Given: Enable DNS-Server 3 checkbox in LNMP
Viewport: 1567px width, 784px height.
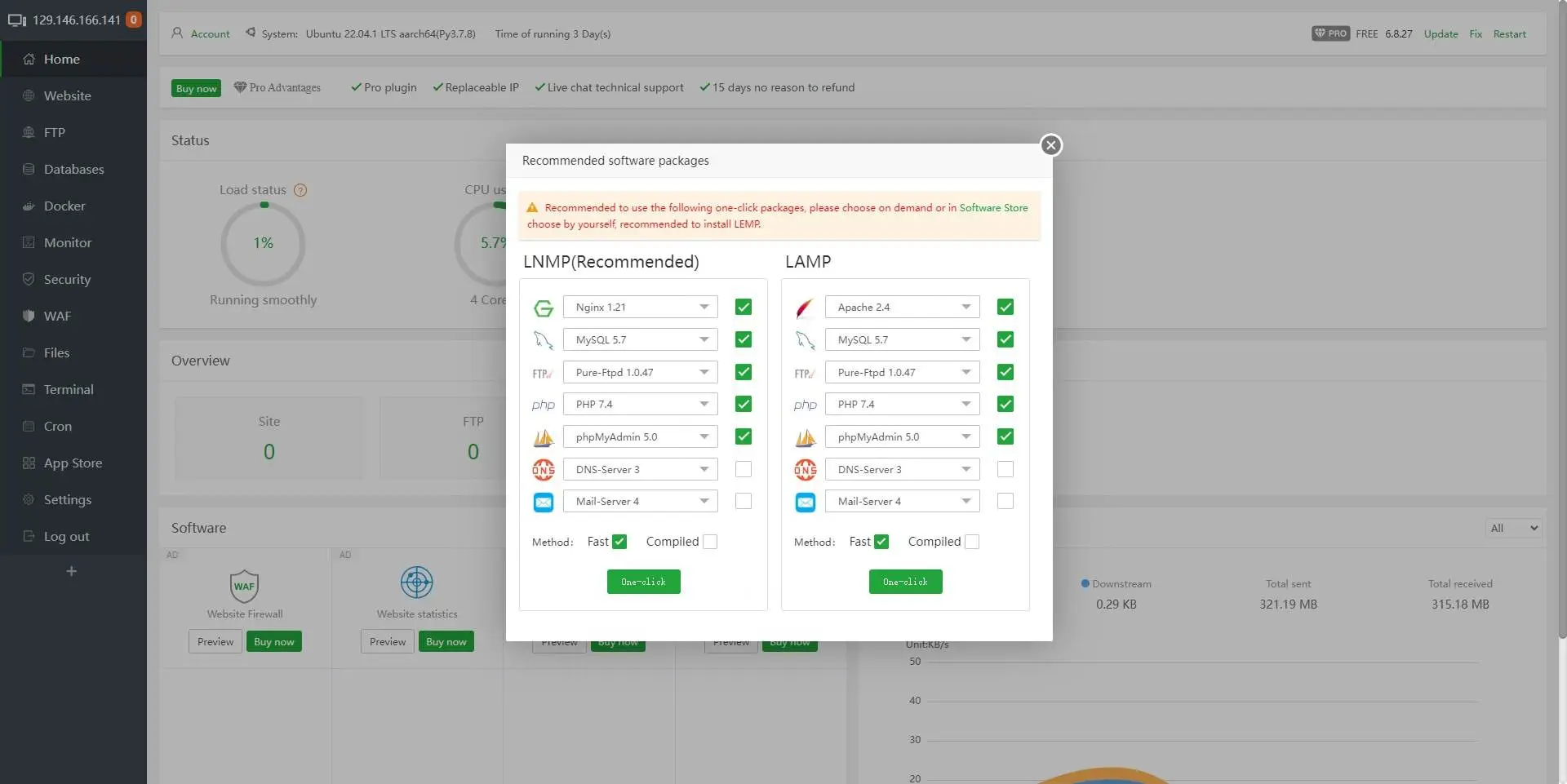Looking at the screenshot, I should (x=744, y=469).
